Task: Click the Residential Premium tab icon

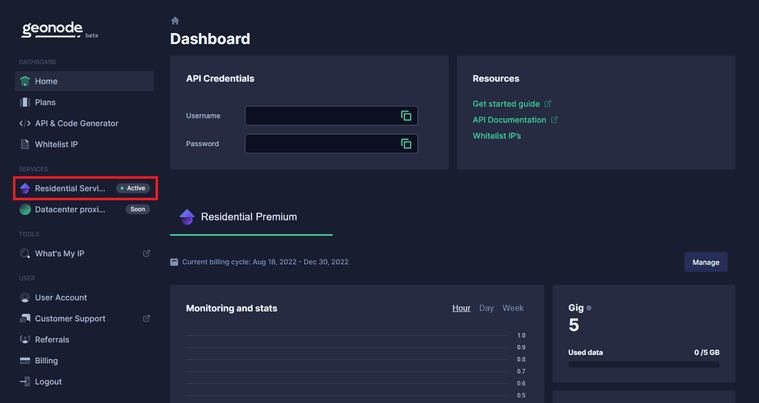Action: click(187, 217)
